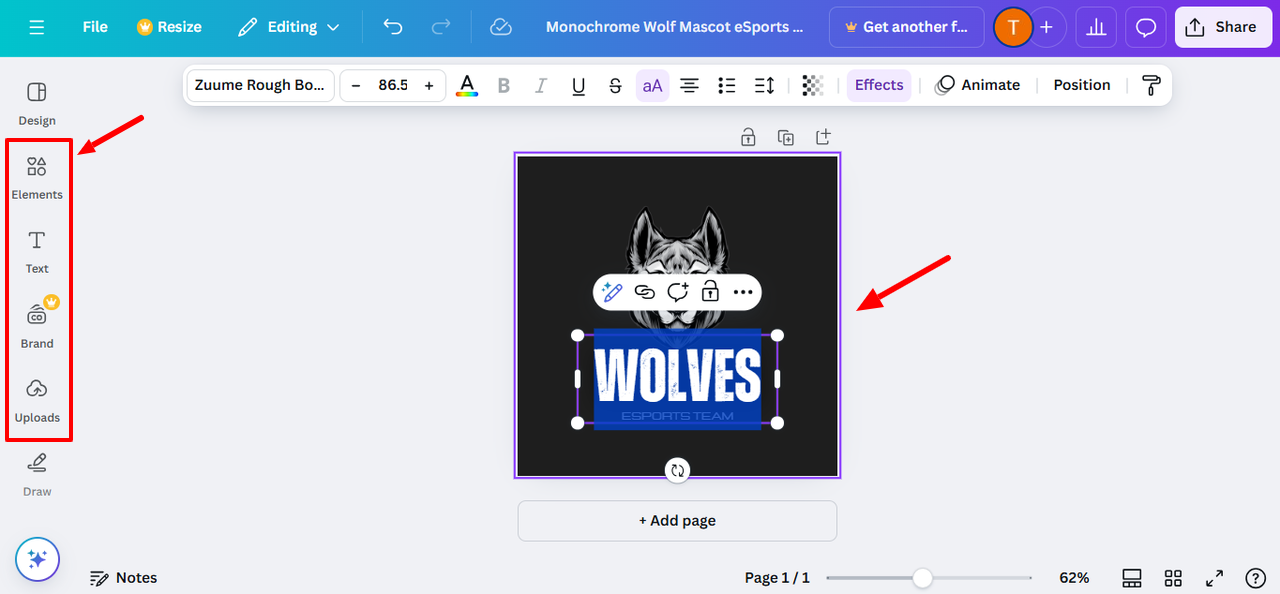Toggle bulleted list
This screenshot has width=1280, height=594.
[727, 85]
